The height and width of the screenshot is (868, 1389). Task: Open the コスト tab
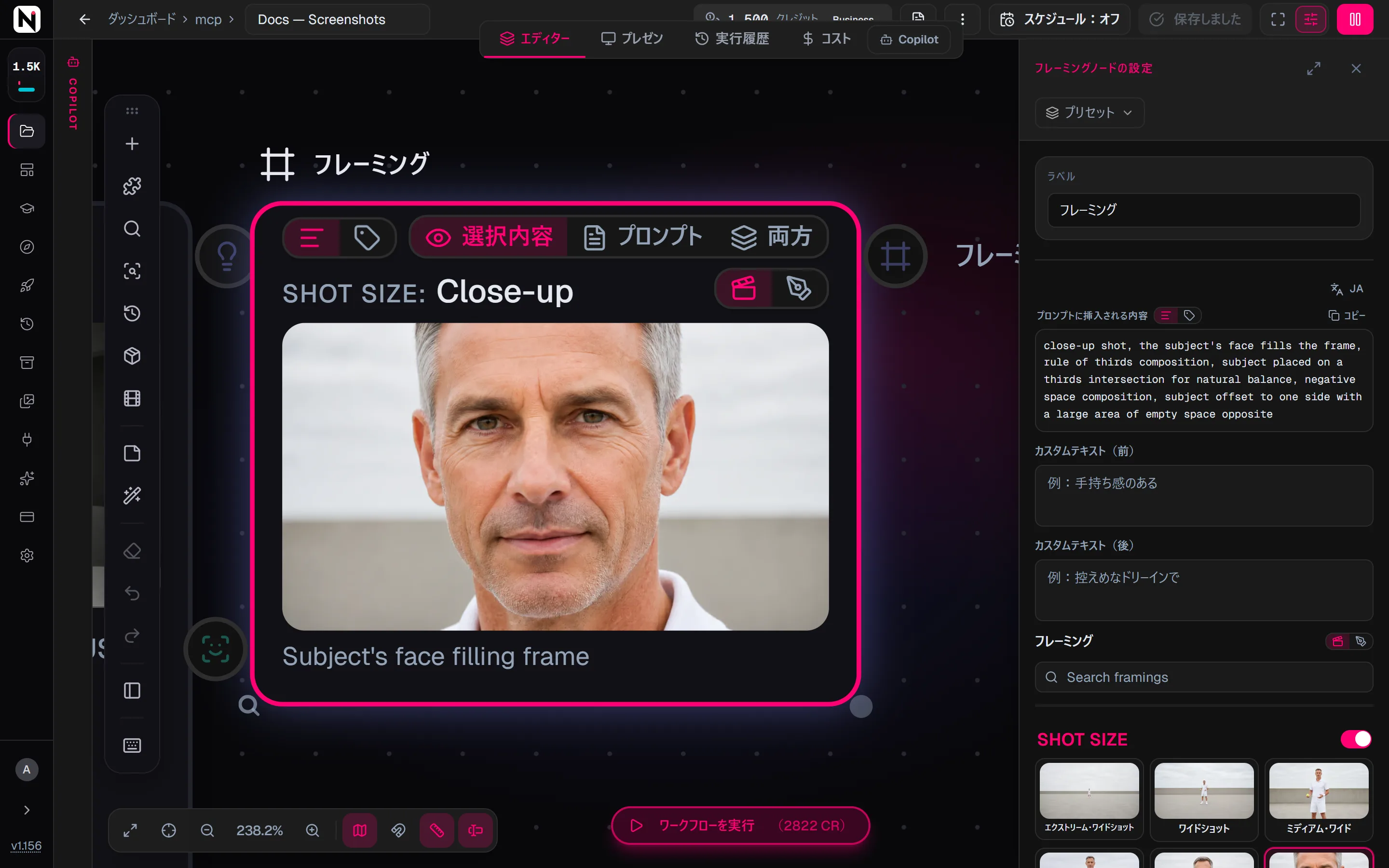coord(826,39)
